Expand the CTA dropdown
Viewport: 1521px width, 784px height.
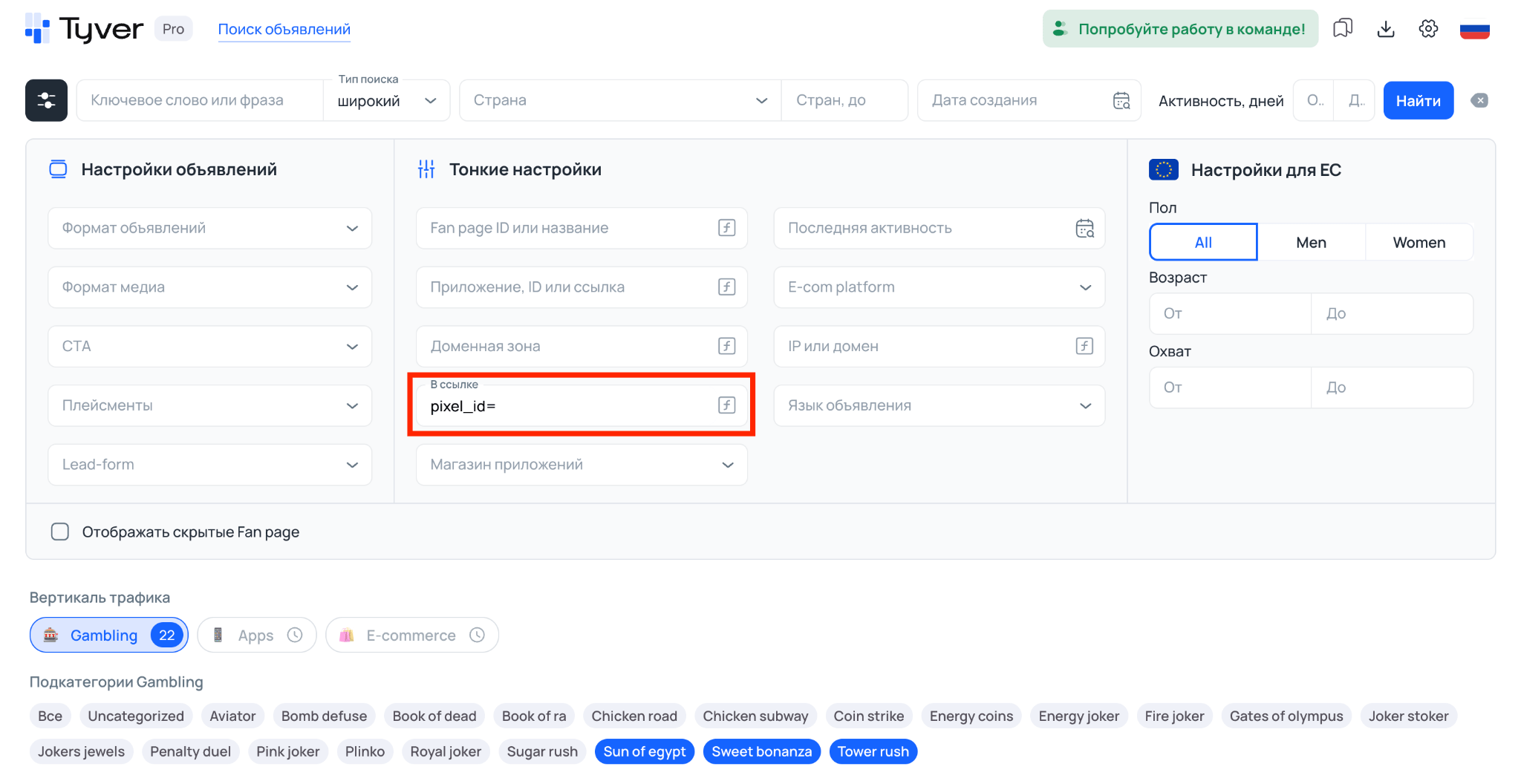209,346
